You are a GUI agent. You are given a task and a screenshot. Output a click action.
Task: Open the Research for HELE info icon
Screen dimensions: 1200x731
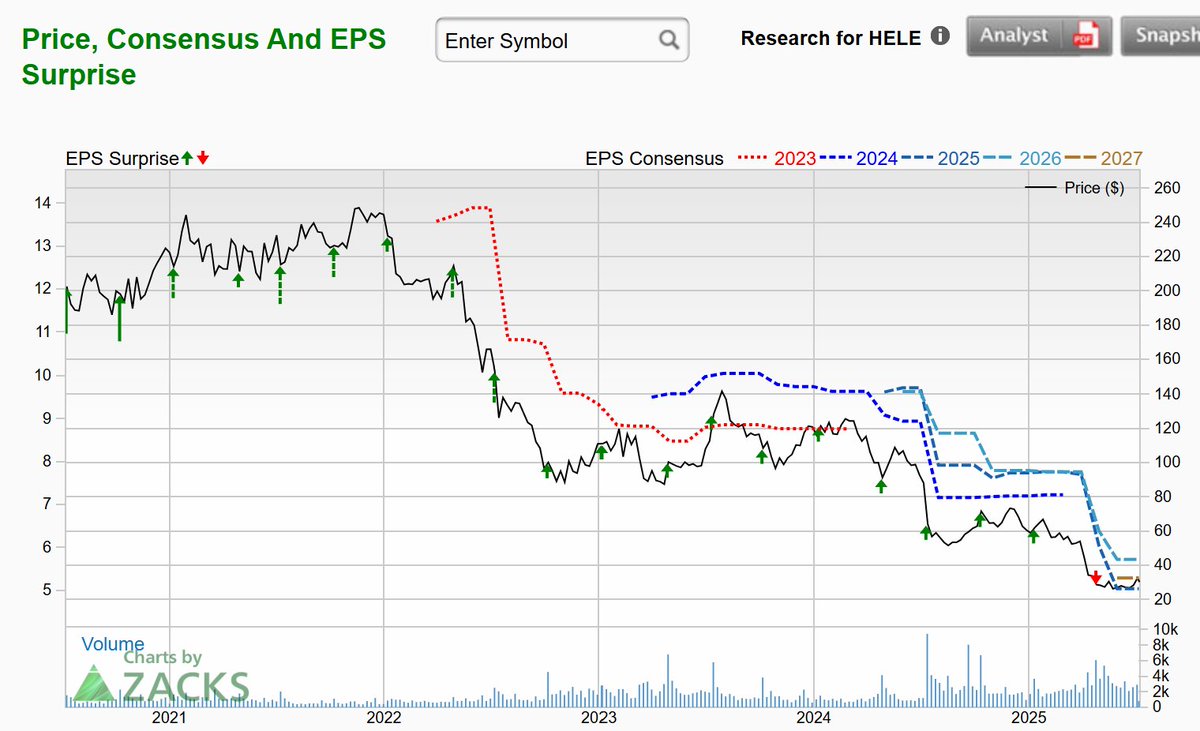(940, 37)
